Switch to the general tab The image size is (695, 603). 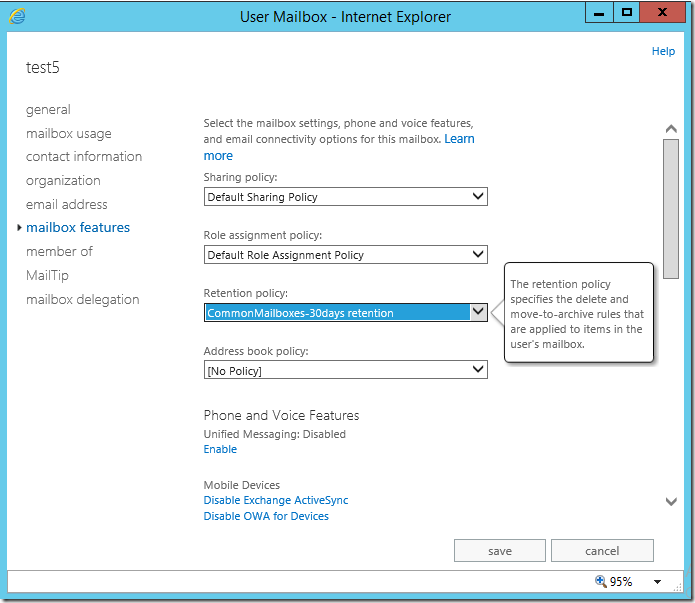(x=48, y=110)
